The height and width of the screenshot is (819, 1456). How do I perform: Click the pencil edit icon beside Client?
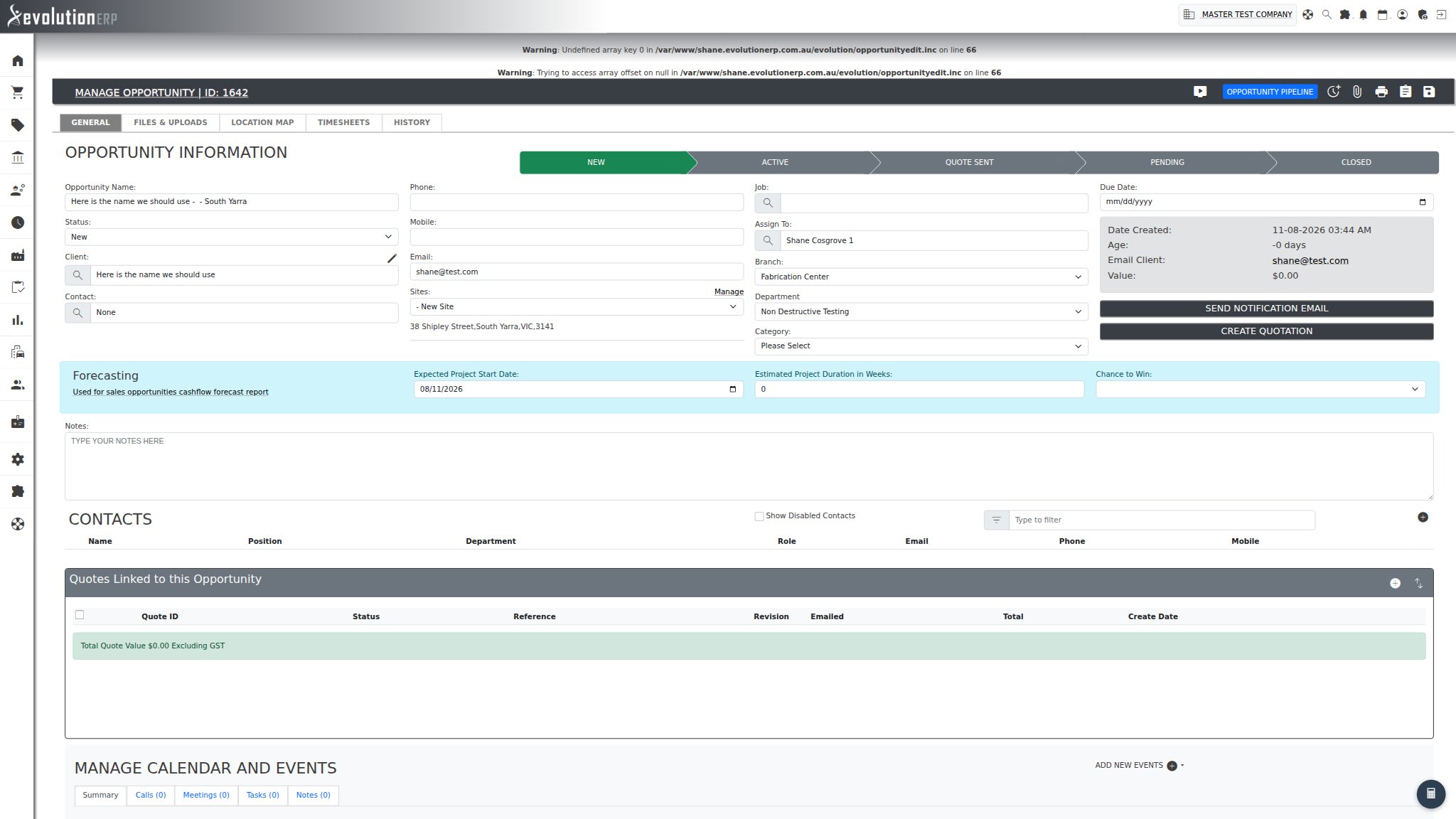click(x=392, y=258)
